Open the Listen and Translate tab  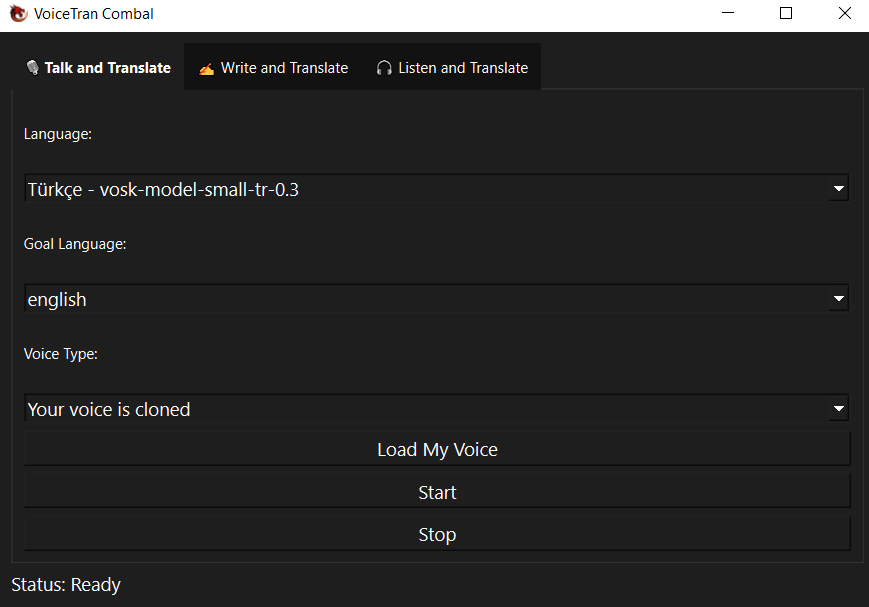(452, 68)
